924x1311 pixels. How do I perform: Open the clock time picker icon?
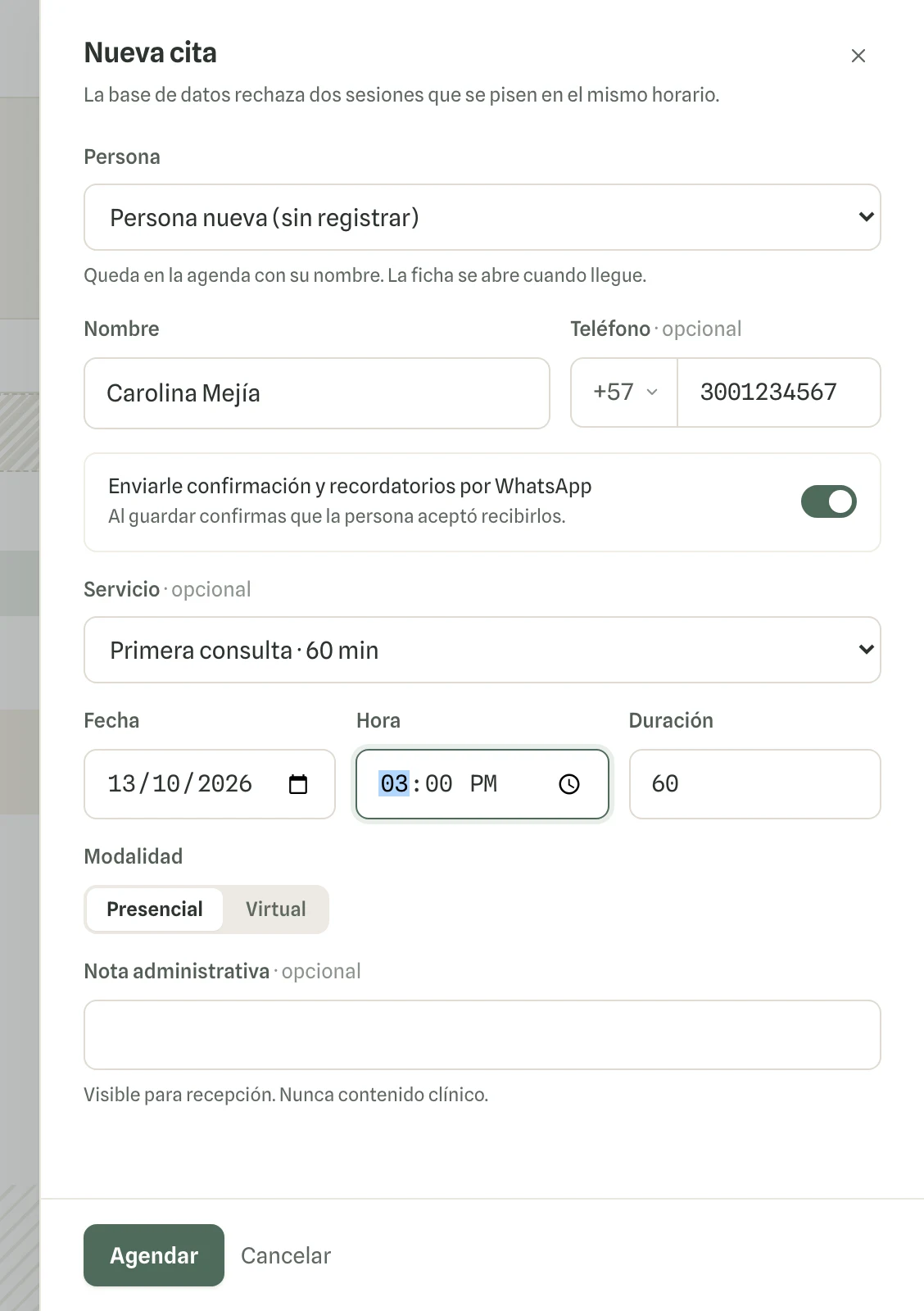click(569, 784)
